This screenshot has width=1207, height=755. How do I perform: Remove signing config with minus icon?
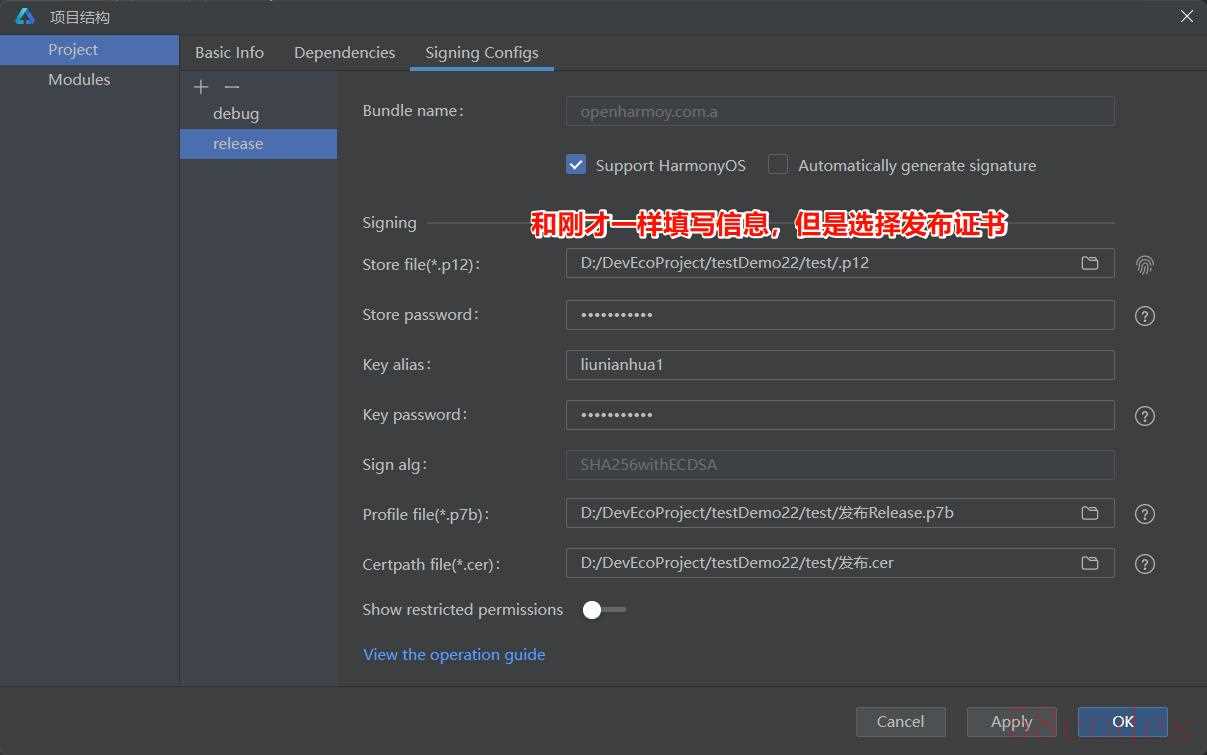(x=232, y=87)
